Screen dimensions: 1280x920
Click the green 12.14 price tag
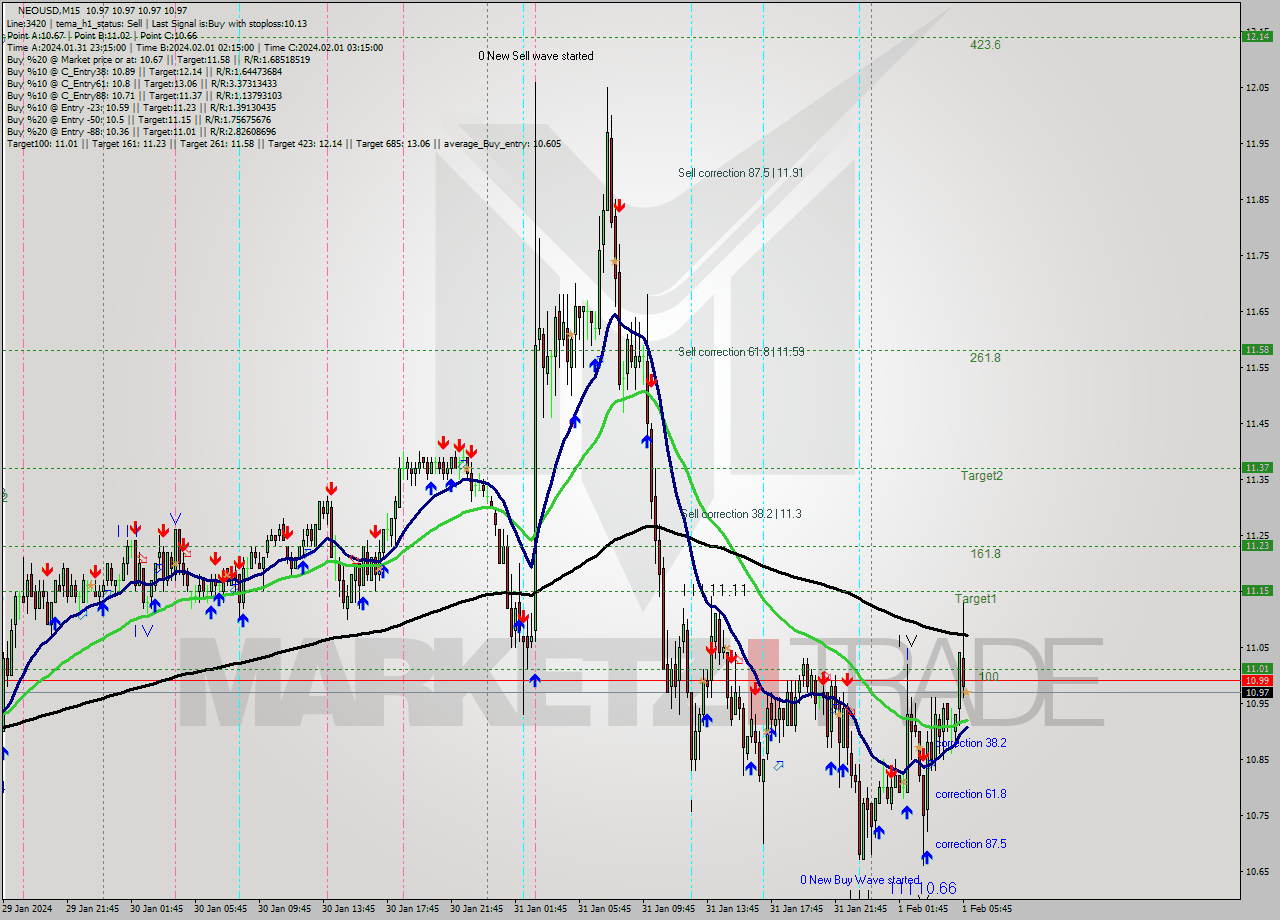(x=1257, y=36)
